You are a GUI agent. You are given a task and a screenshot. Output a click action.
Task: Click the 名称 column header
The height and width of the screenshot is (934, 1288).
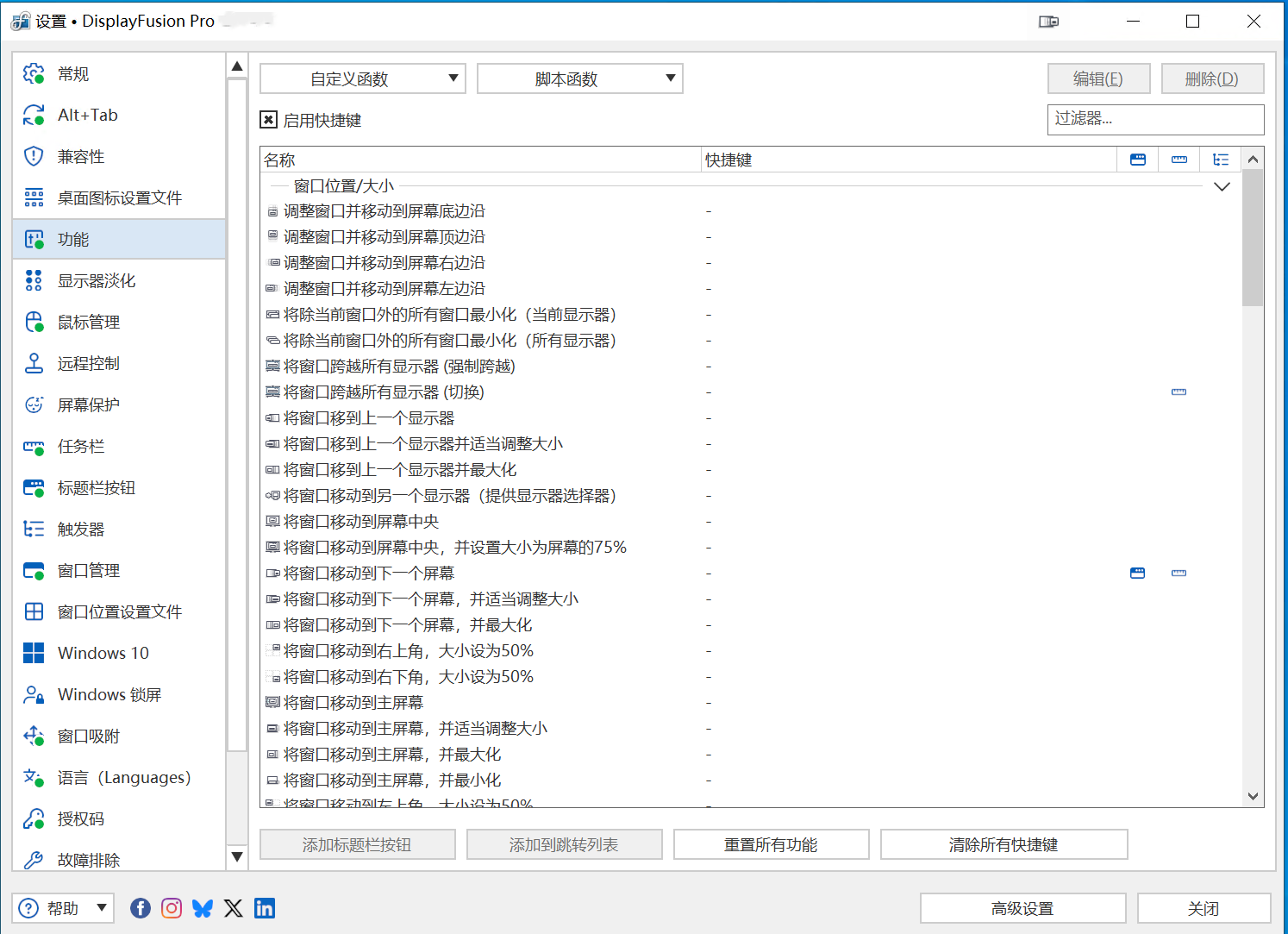pyautogui.click(x=480, y=160)
